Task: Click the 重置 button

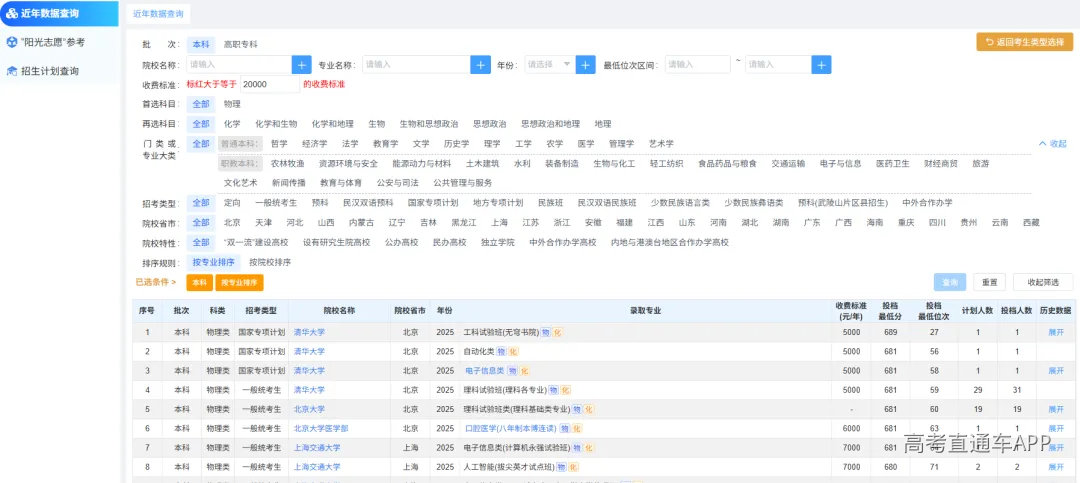Action: (x=990, y=282)
